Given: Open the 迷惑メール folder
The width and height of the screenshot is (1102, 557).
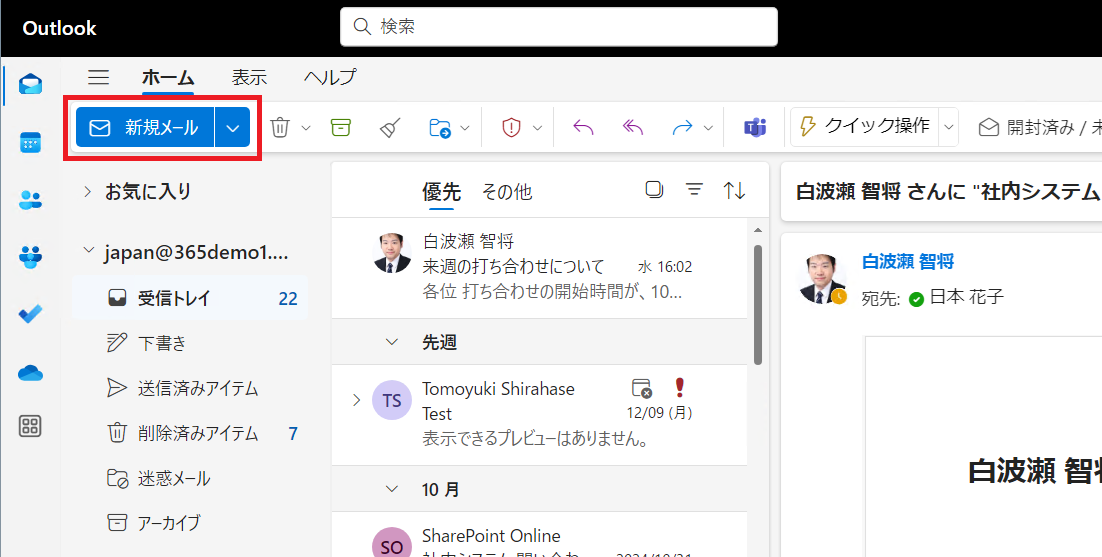Looking at the screenshot, I should [x=190, y=478].
